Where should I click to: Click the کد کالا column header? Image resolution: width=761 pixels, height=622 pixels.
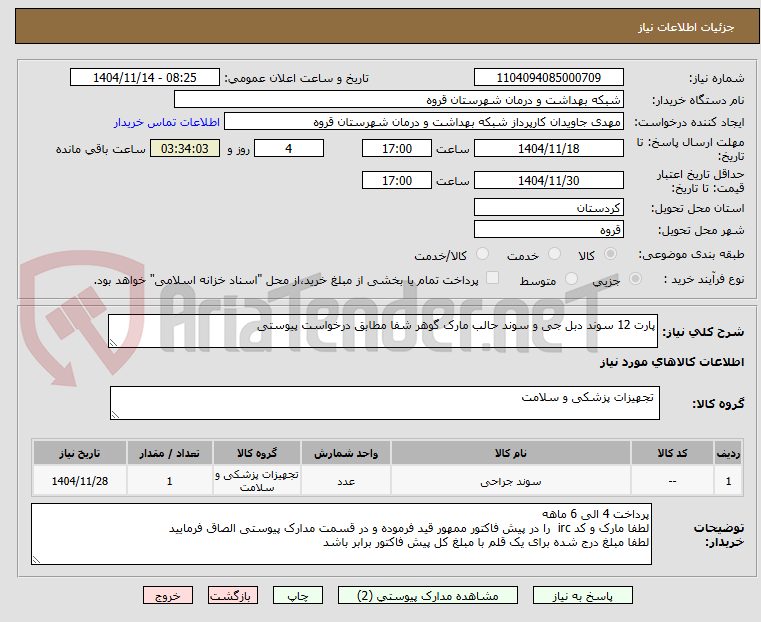point(672,453)
